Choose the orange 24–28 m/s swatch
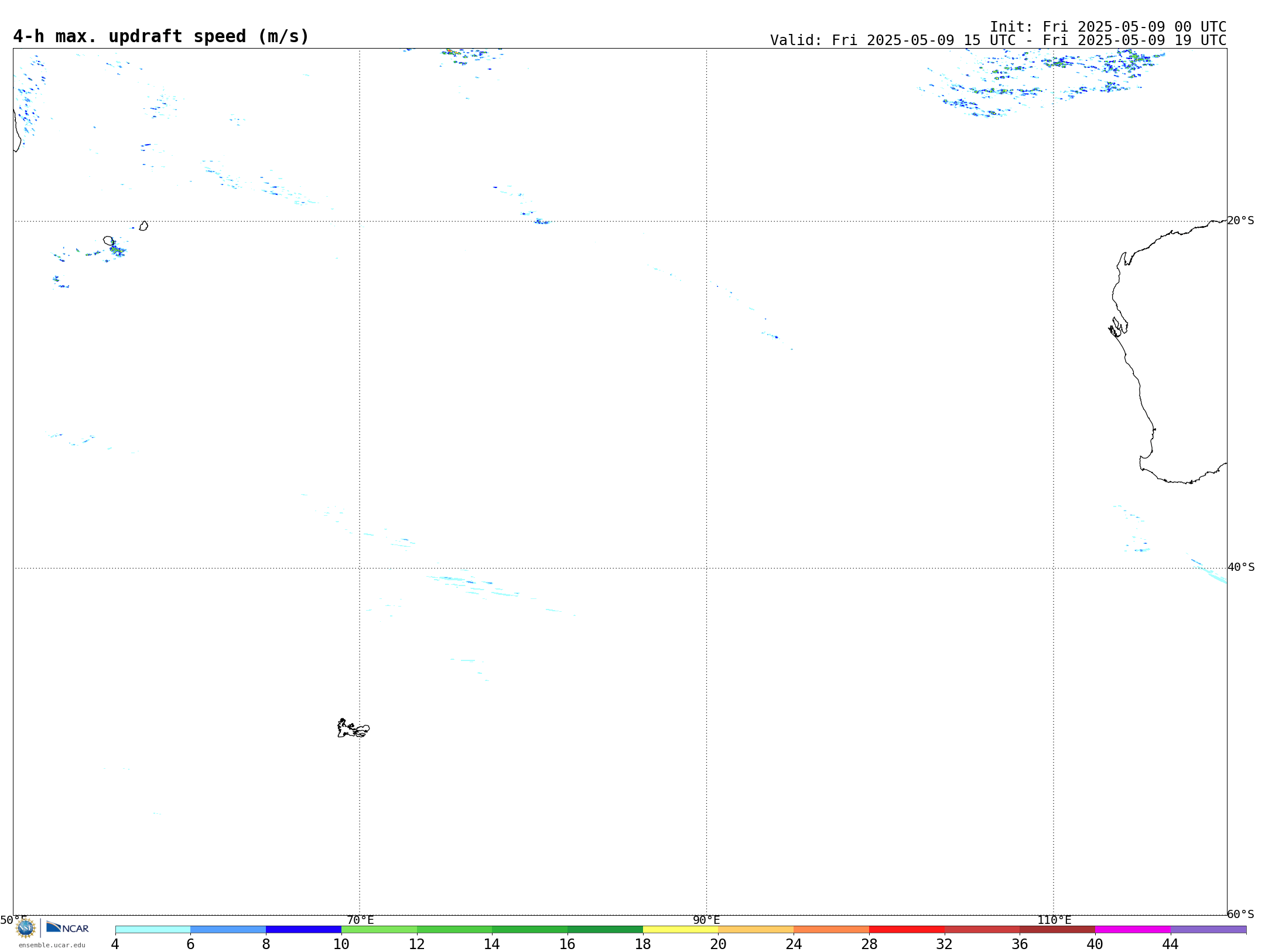 832,930
